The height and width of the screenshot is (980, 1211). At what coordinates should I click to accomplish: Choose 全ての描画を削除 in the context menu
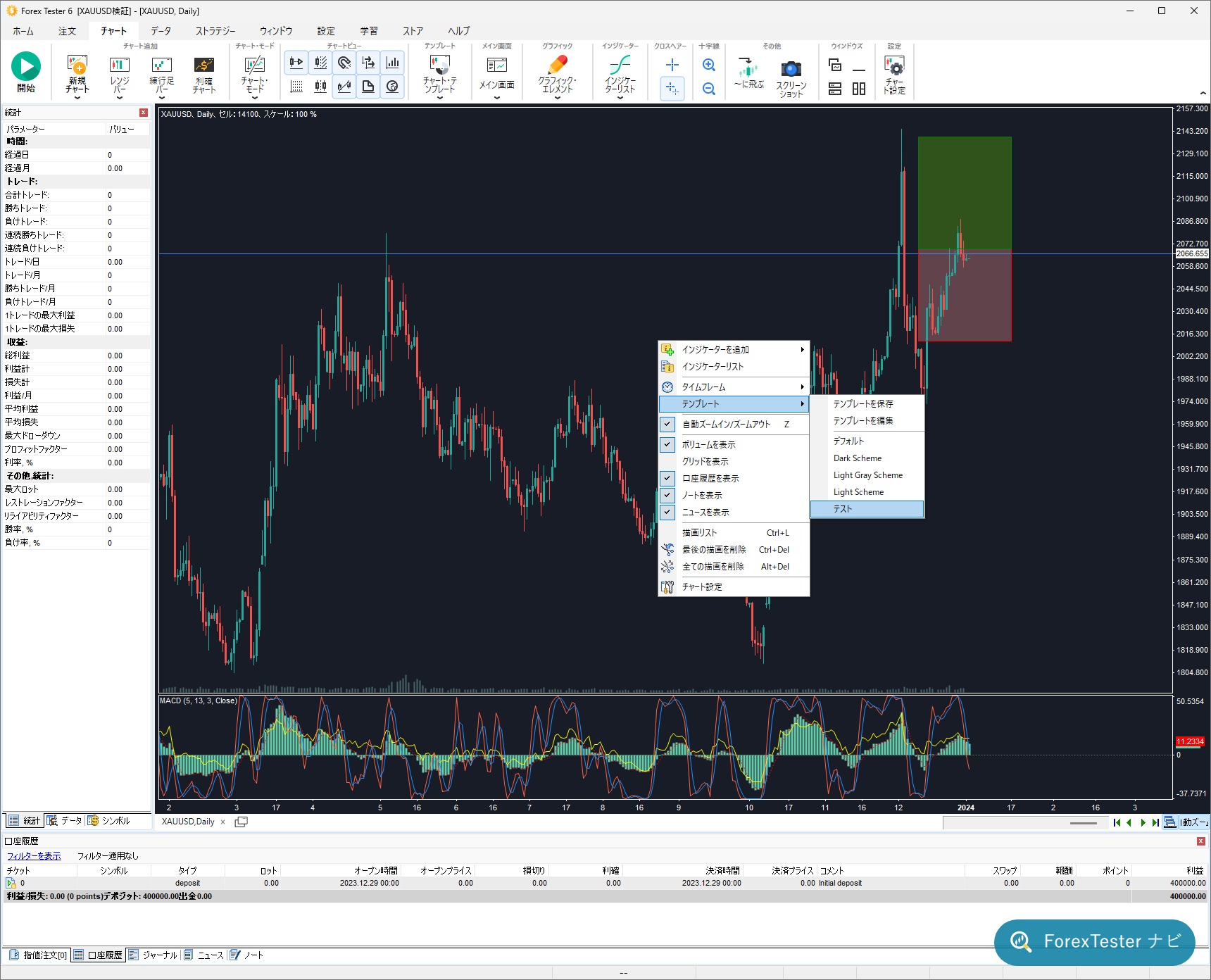(x=734, y=566)
